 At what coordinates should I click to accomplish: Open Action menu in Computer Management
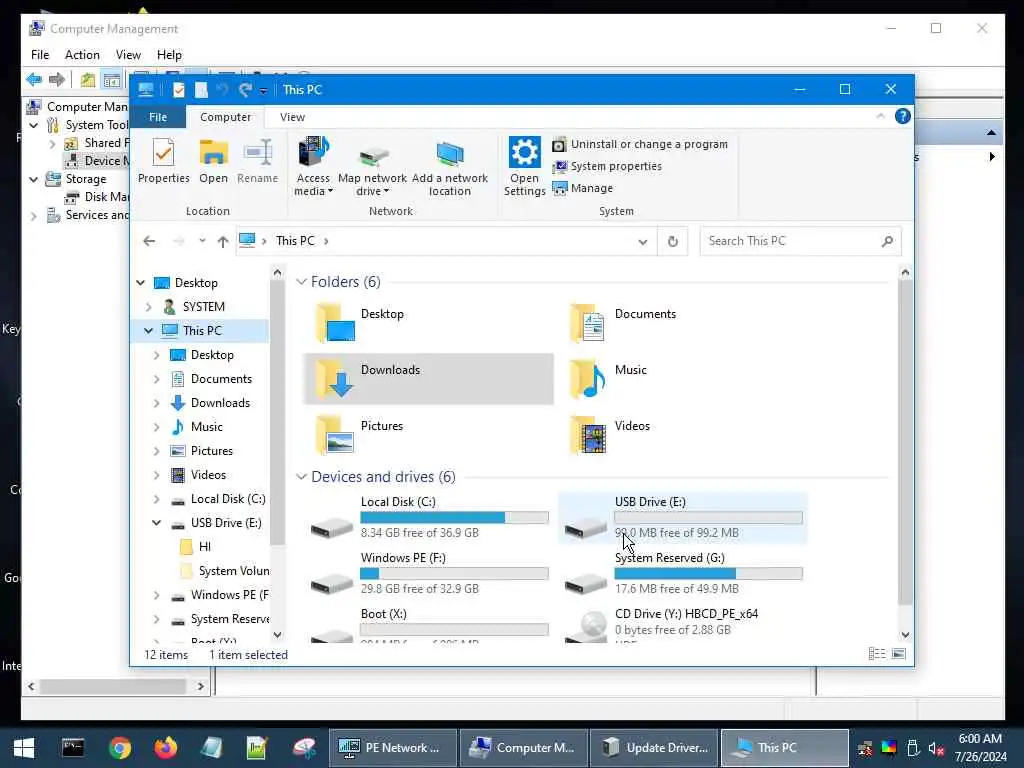point(82,55)
